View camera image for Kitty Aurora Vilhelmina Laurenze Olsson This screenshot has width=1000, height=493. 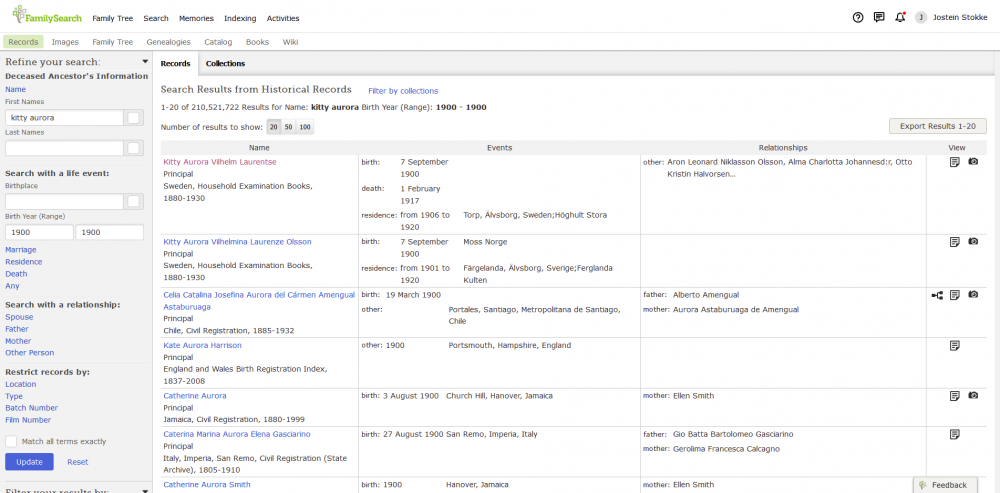tap(973, 242)
